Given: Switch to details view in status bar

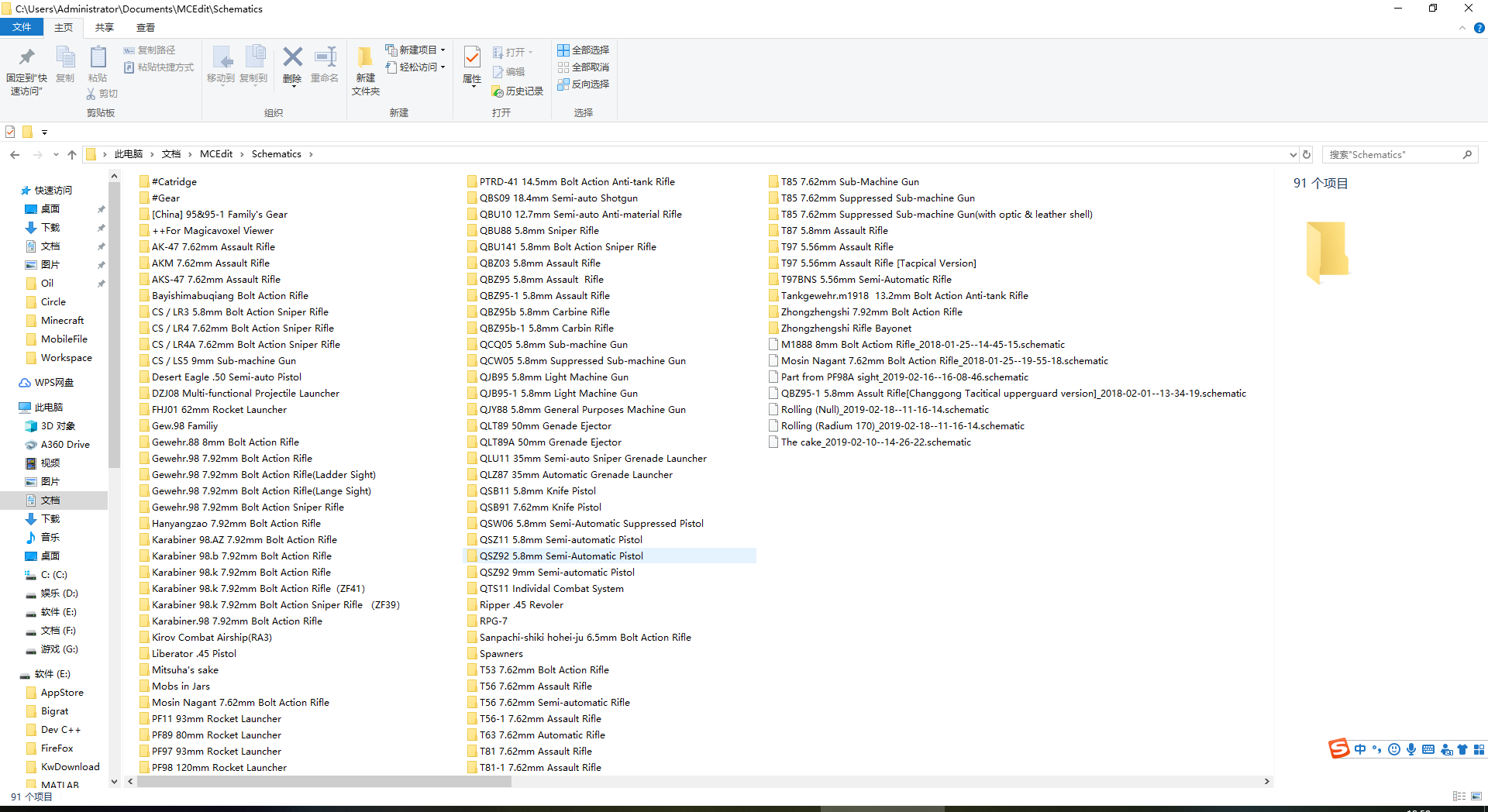Looking at the screenshot, I should pyautogui.click(x=1459, y=797).
